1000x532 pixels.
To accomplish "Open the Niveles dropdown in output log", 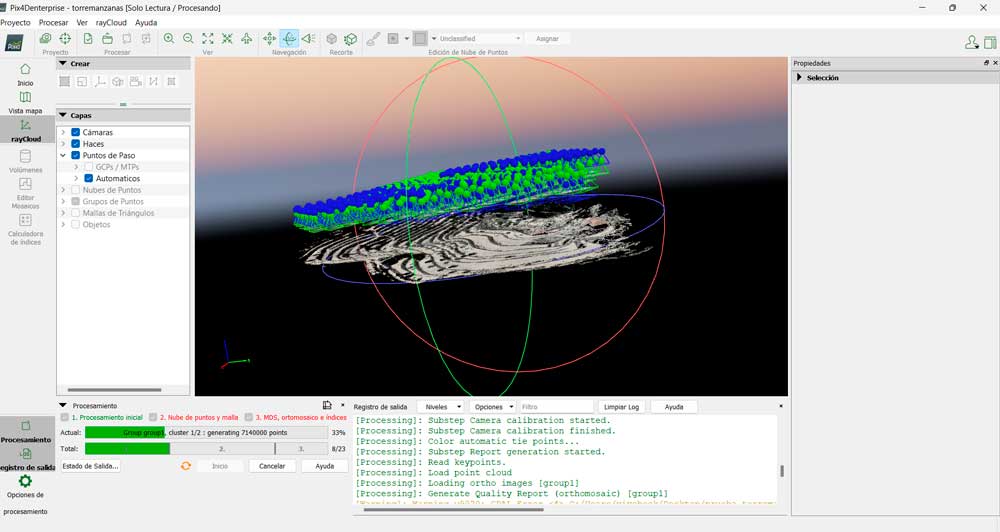I will click(442, 407).
